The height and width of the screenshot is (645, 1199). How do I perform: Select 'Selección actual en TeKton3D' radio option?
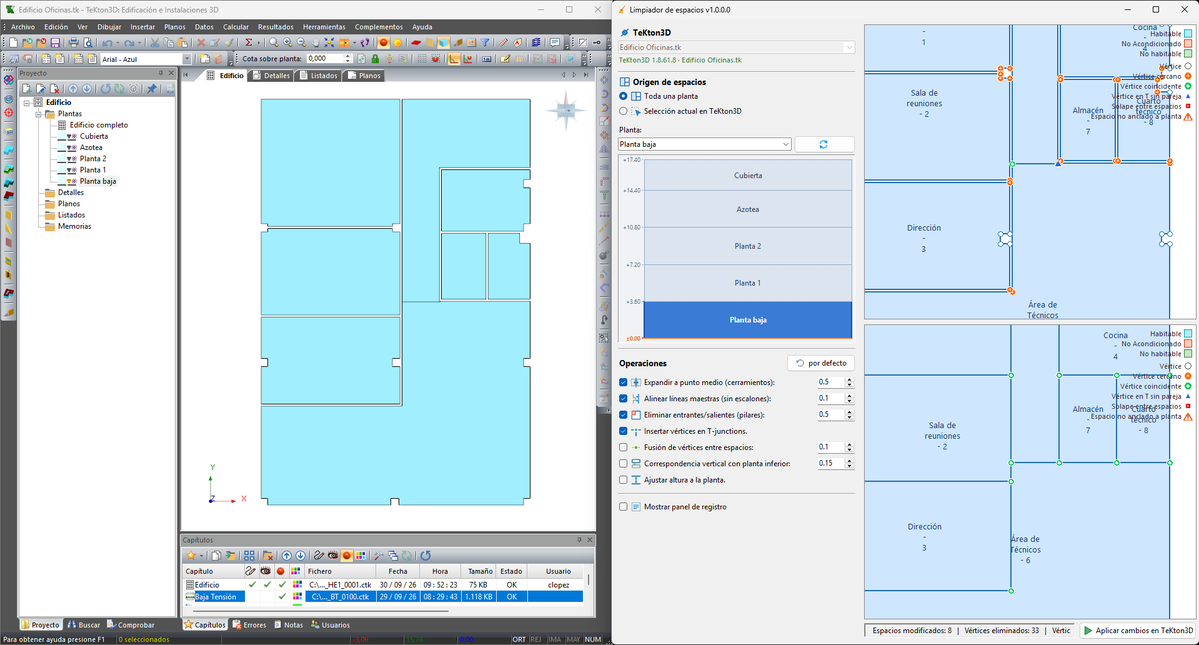pos(623,112)
